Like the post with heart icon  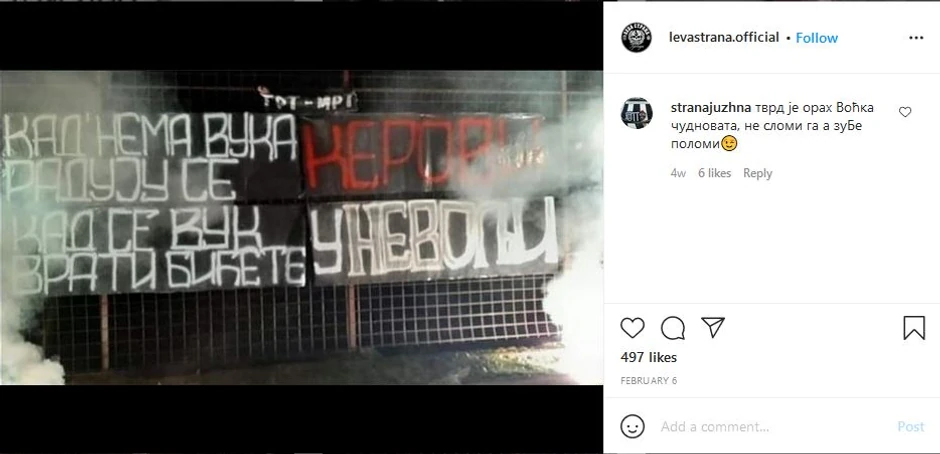point(632,328)
